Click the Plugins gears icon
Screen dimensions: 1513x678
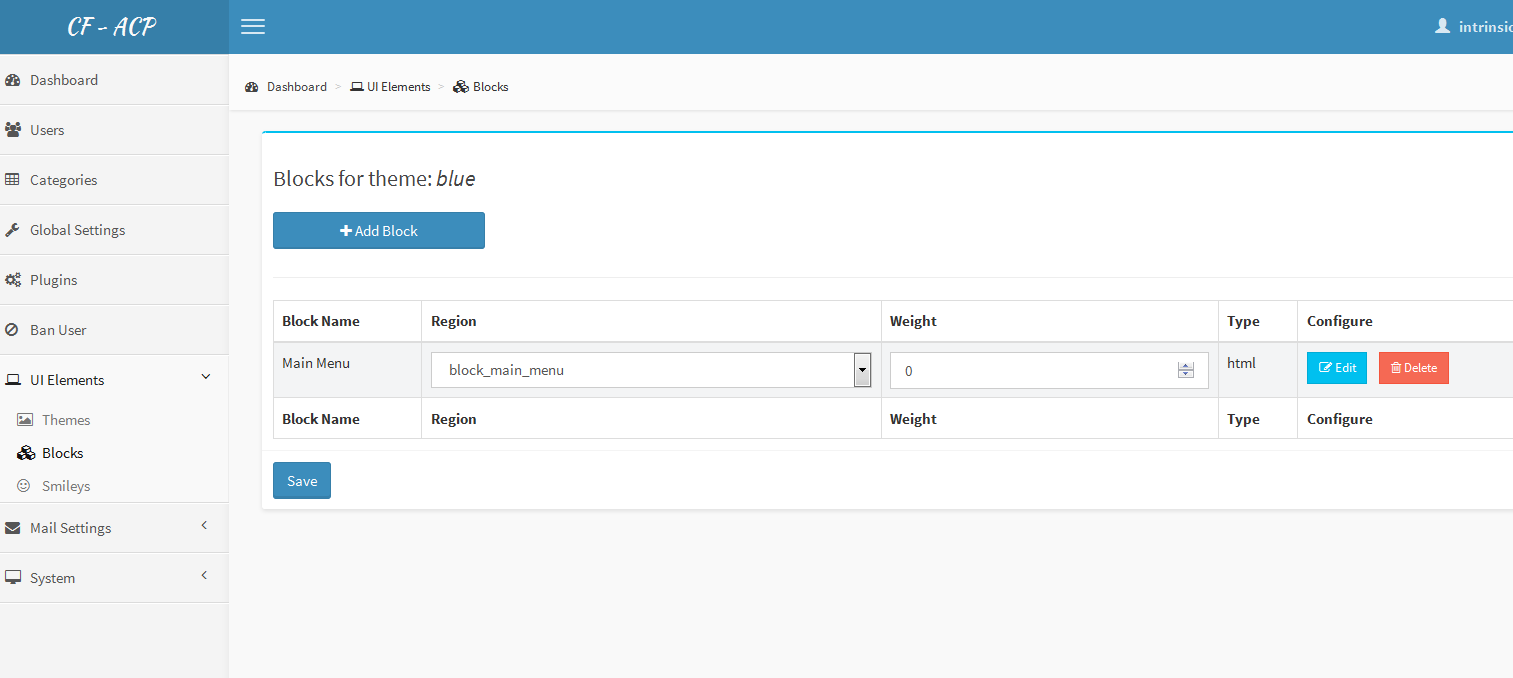[x=13, y=280]
